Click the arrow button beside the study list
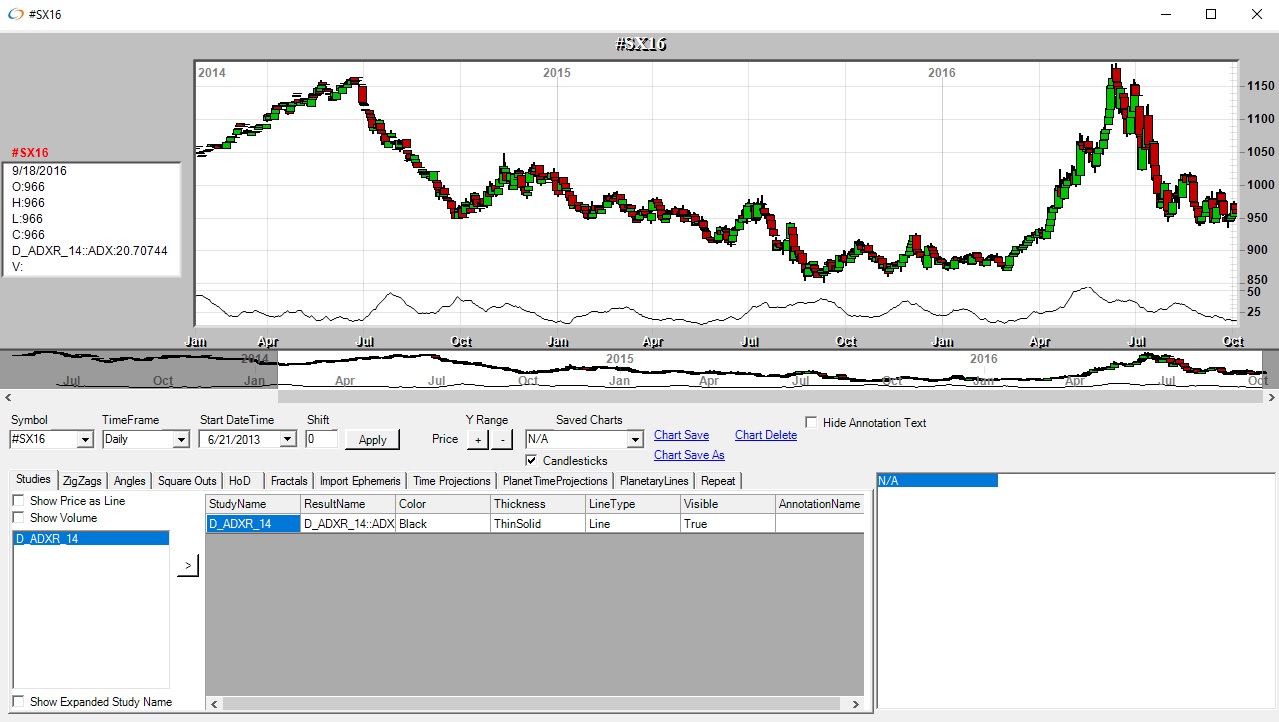The width and height of the screenshot is (1279, 722). (187, 566)
